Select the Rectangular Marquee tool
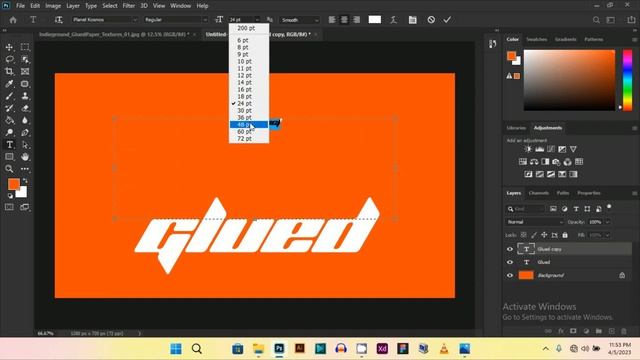Viewport: 640px width, 360px height. (x=25, y=47)
